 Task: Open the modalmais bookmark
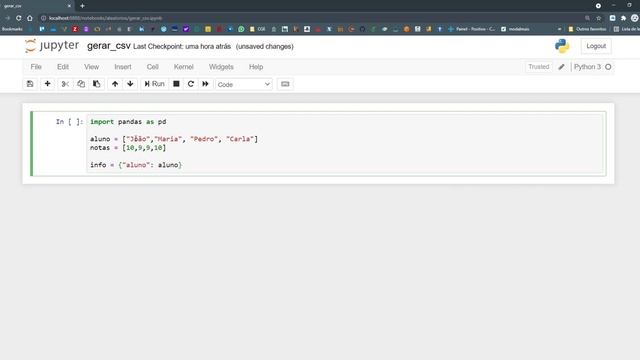coord(515,29)
